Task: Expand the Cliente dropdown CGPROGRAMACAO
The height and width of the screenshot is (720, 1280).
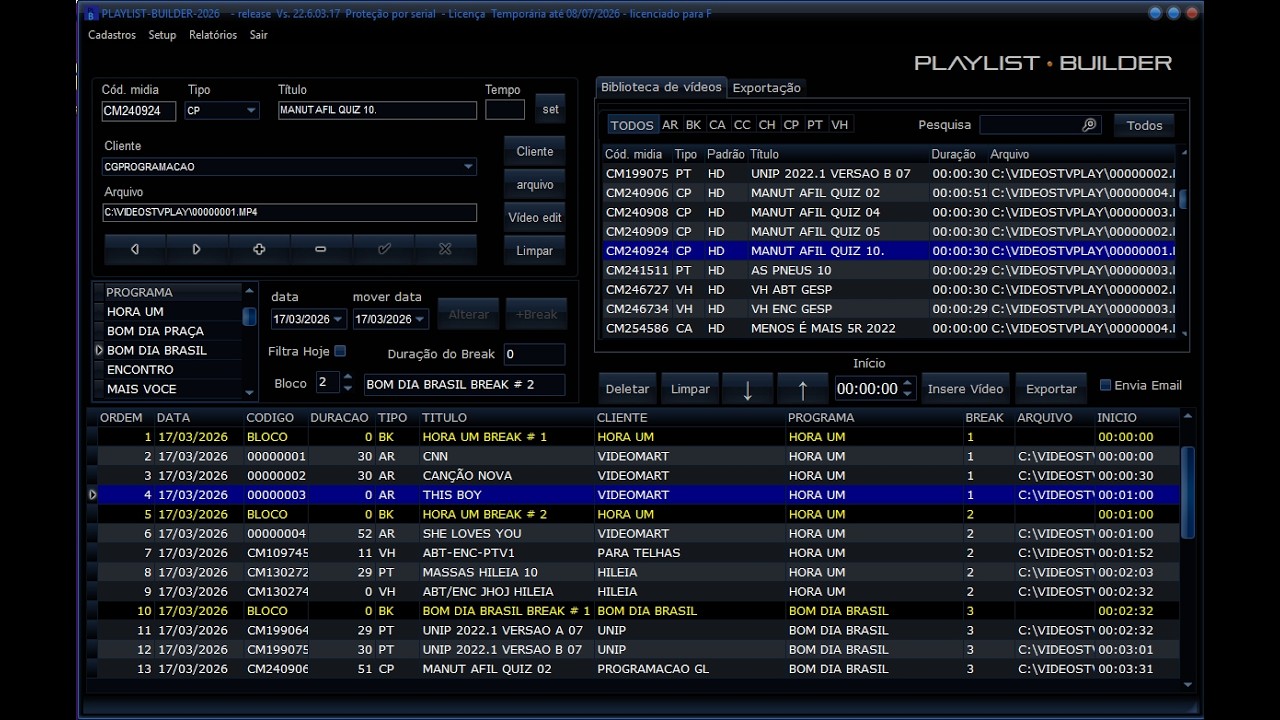Action: coord(468,167)
